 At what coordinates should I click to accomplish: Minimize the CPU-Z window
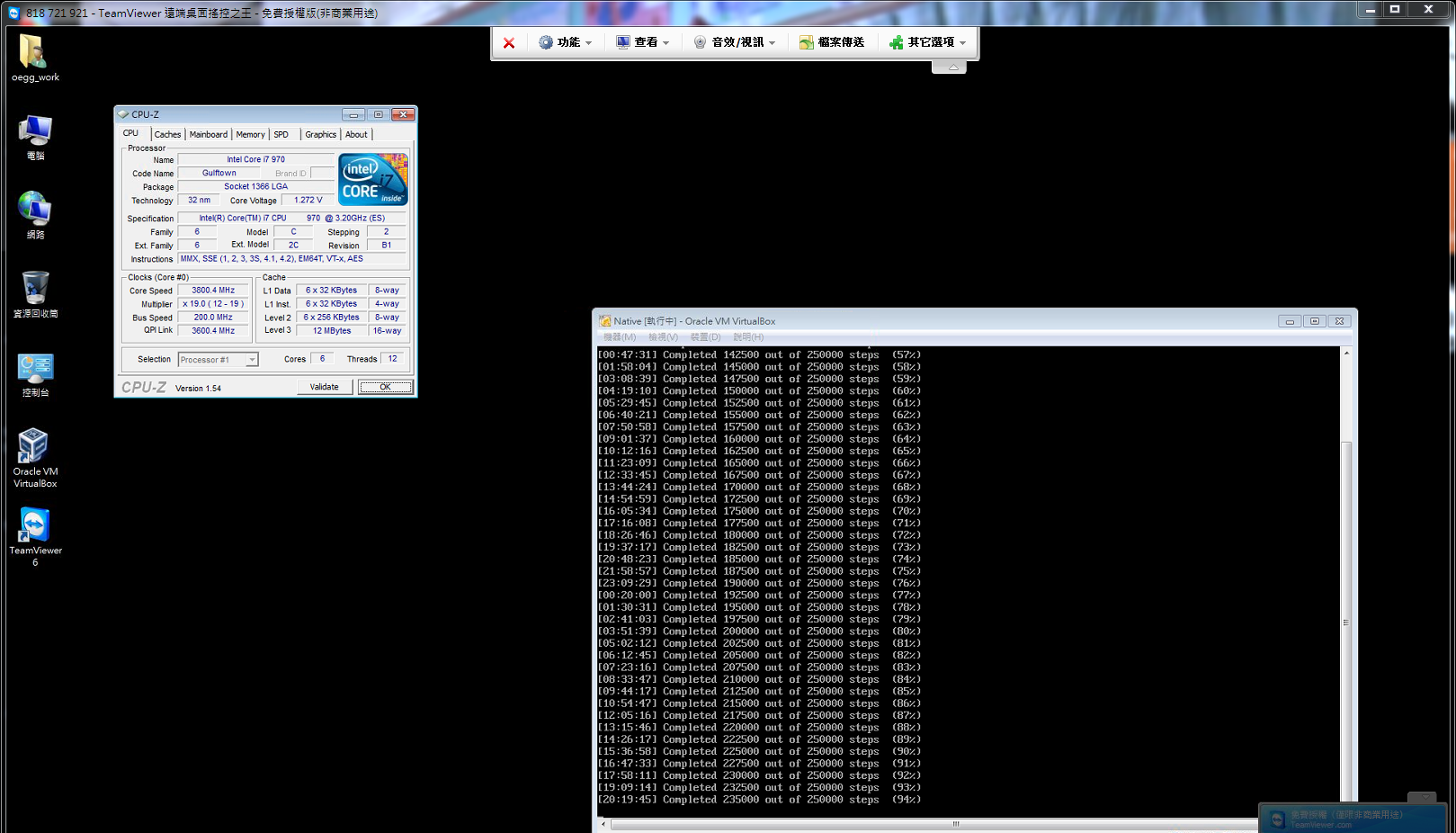coord(353,114)
